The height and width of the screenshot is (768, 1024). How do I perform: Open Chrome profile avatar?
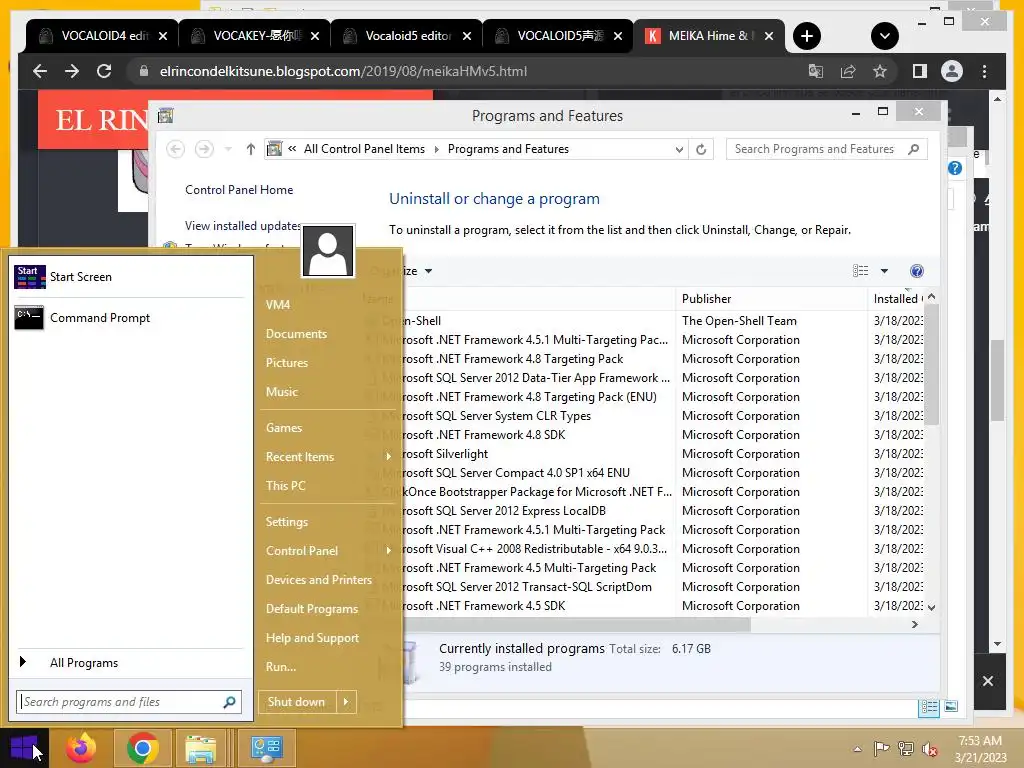coord(952,71)
